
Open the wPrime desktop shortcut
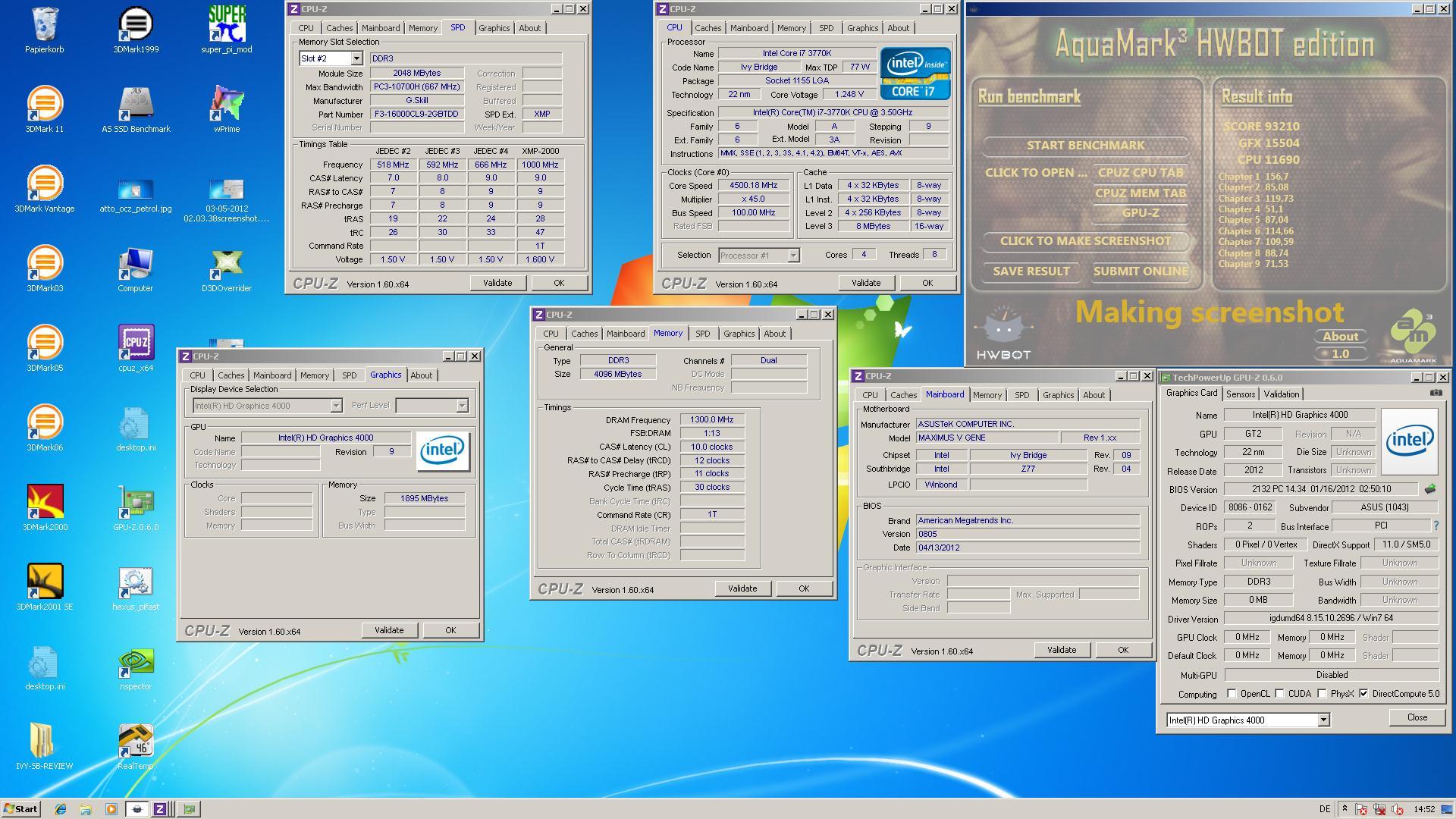pos(227,108)
